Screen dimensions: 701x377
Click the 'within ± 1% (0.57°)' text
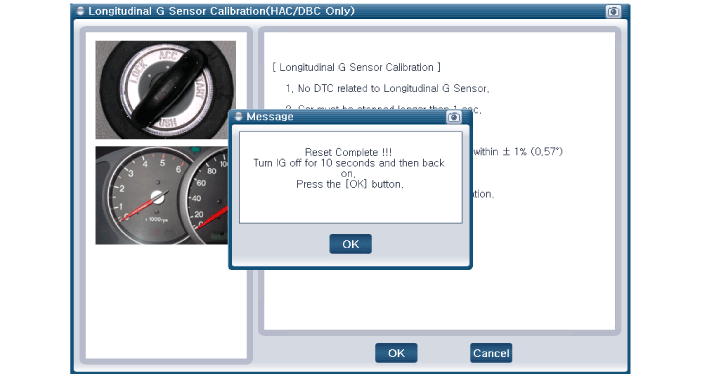coord(518,152)
